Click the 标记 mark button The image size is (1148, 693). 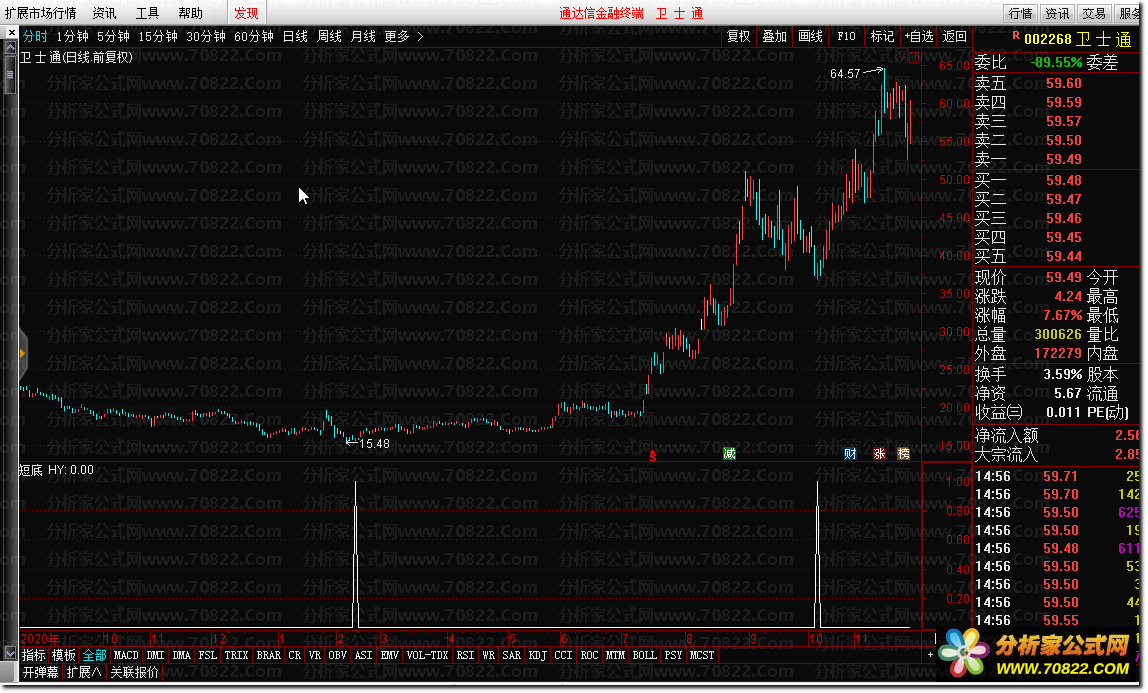[882, 36]
